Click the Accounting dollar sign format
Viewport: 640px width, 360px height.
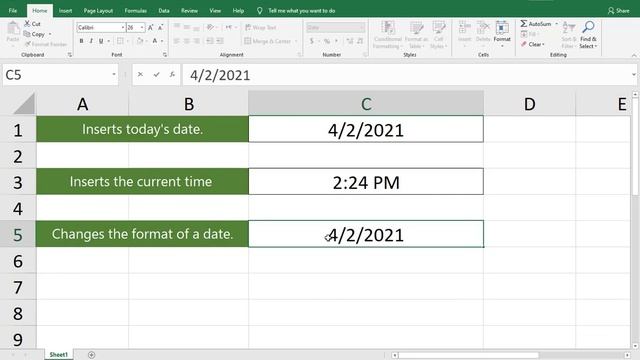[312, 41]
